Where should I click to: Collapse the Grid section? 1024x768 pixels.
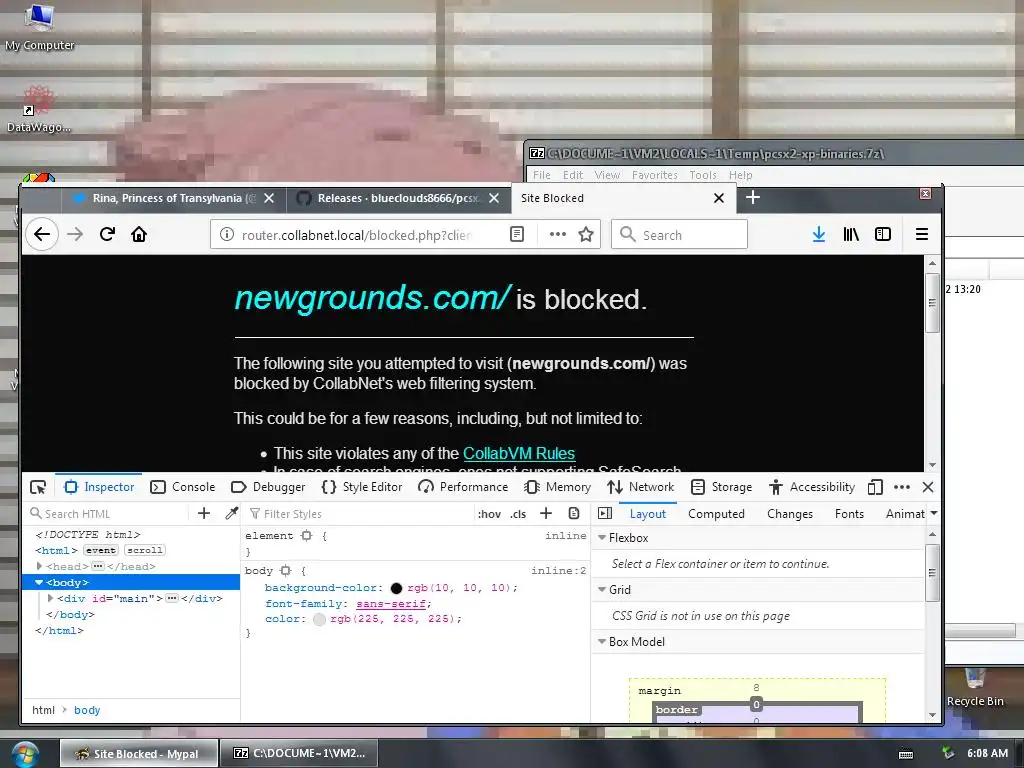click(x=602, y=590)
